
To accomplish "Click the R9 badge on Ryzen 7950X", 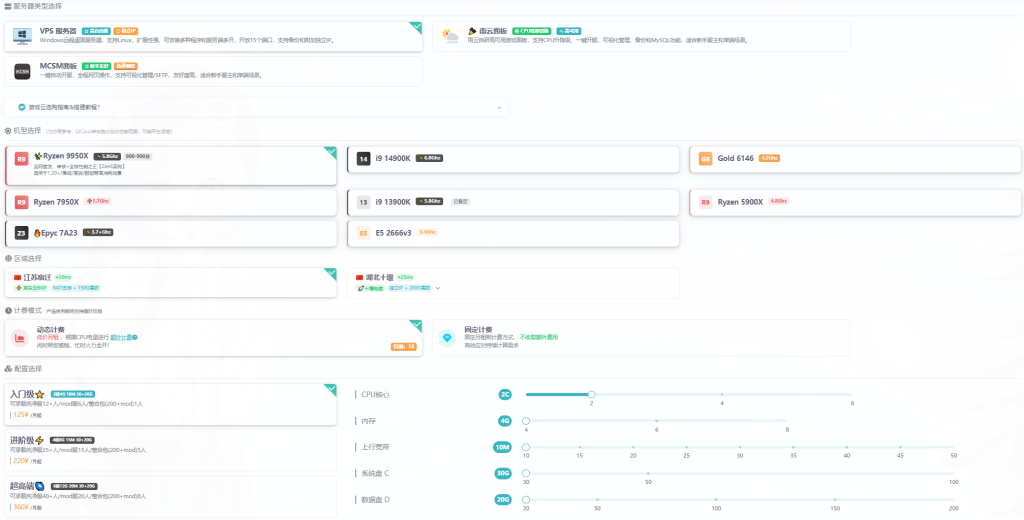I will 21,202.
